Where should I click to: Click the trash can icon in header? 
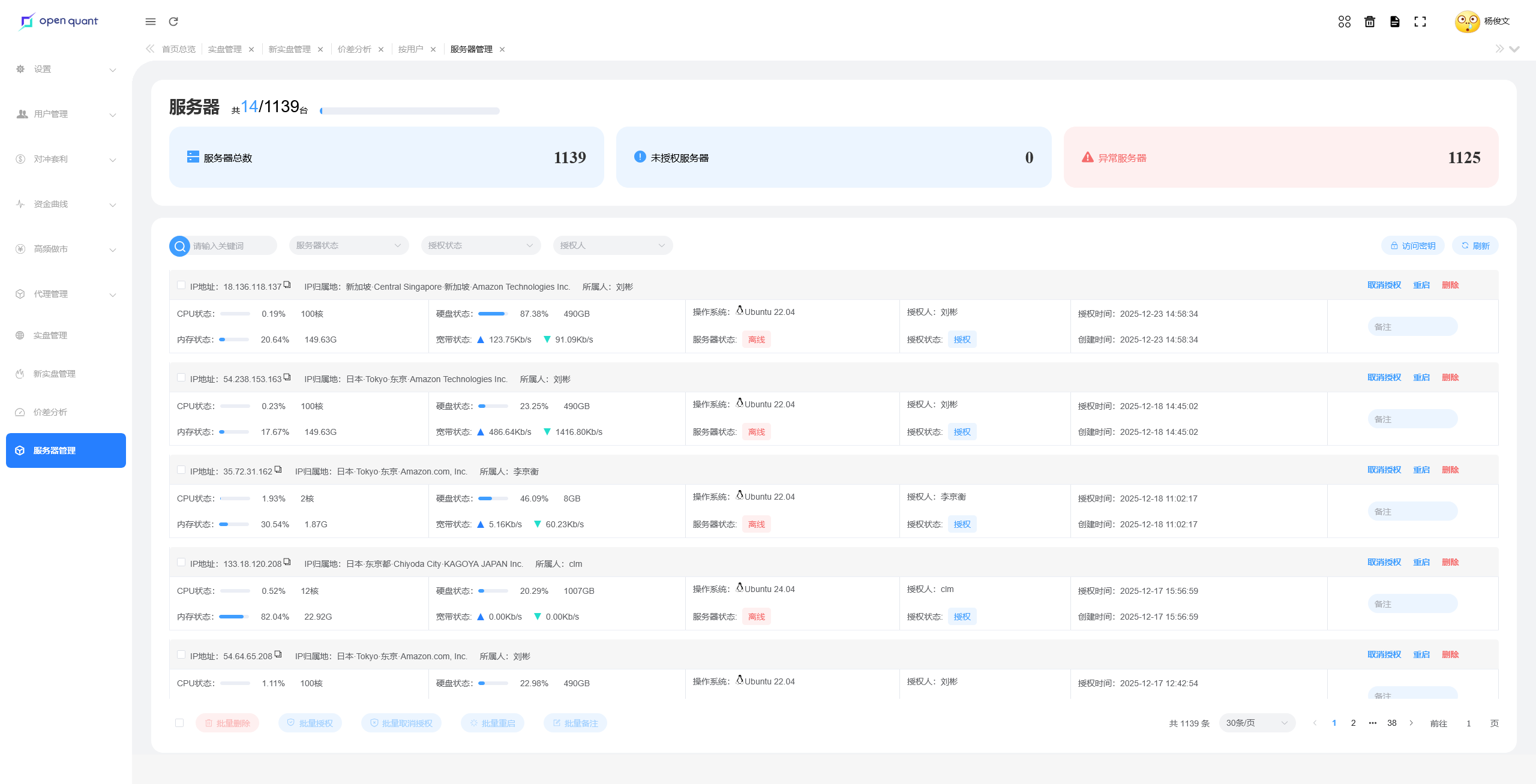[1370, 22]
